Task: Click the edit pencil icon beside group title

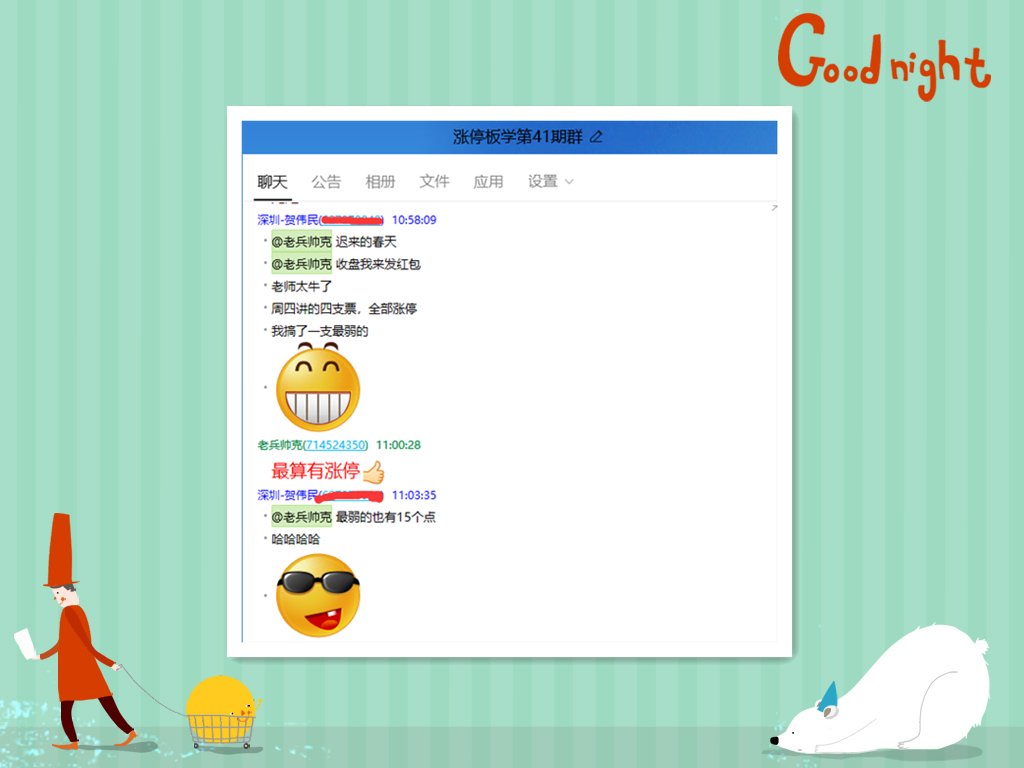Action: [x=596, y=137]
